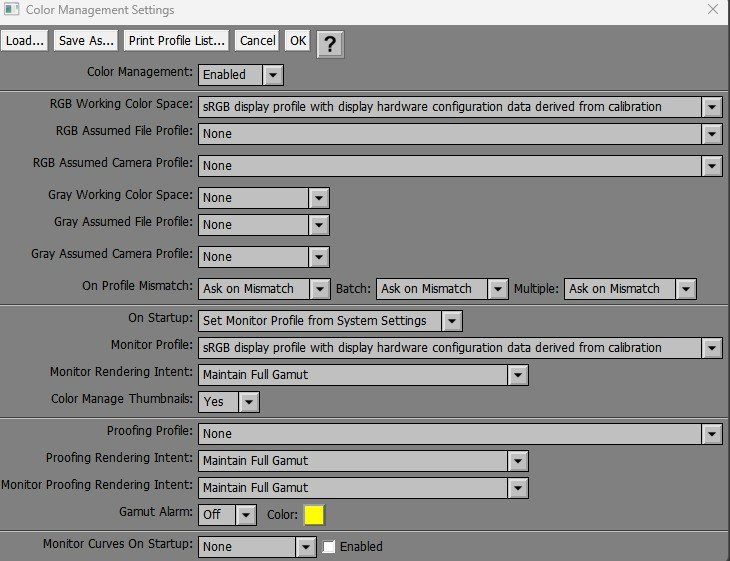Click the Save As... button
Screen dimensions: 730x561
pyautogui.click(x=86, y=41)
